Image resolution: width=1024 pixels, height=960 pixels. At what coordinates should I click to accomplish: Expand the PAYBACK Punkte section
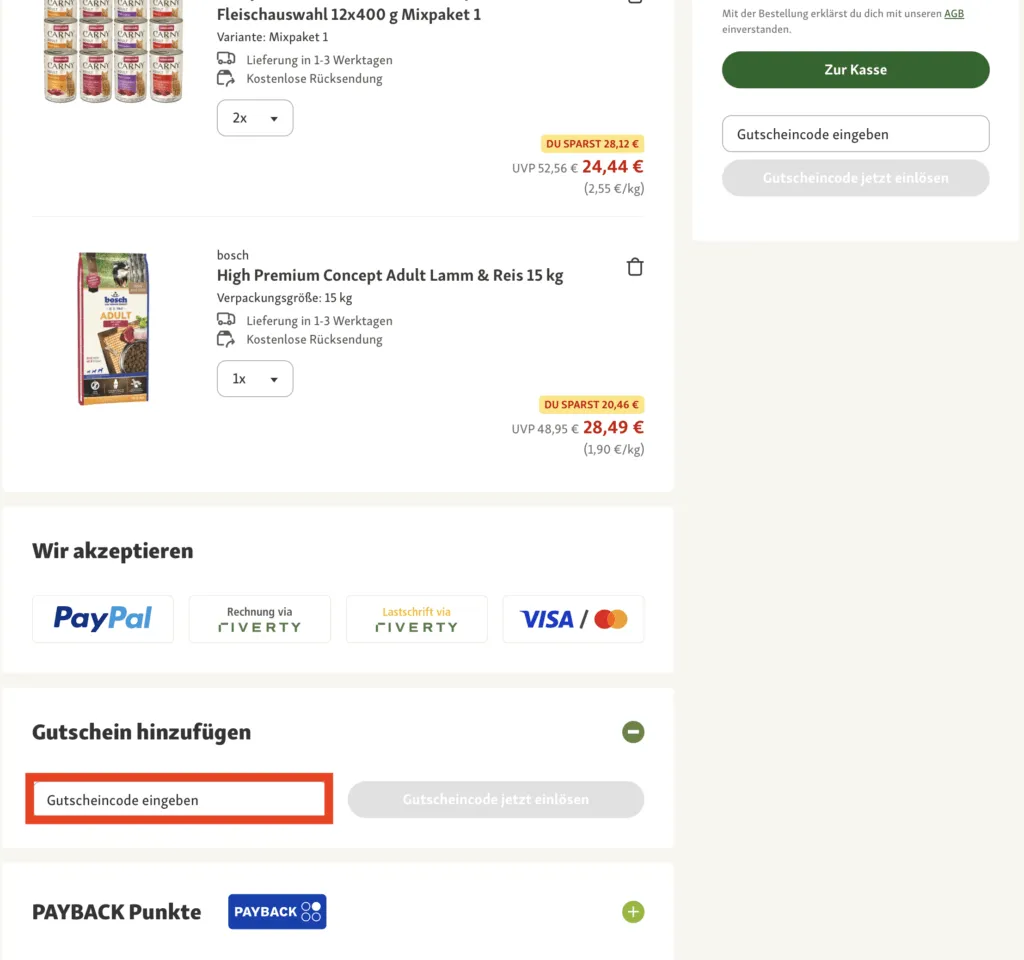click(633, 912)
